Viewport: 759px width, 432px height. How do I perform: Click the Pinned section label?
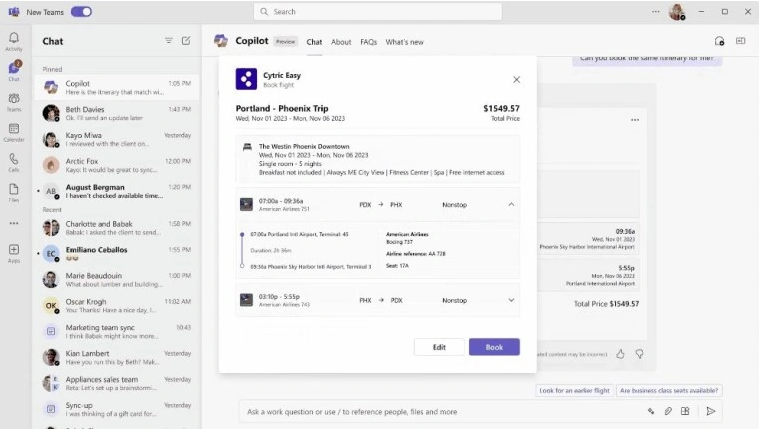[x=52, y=69]
